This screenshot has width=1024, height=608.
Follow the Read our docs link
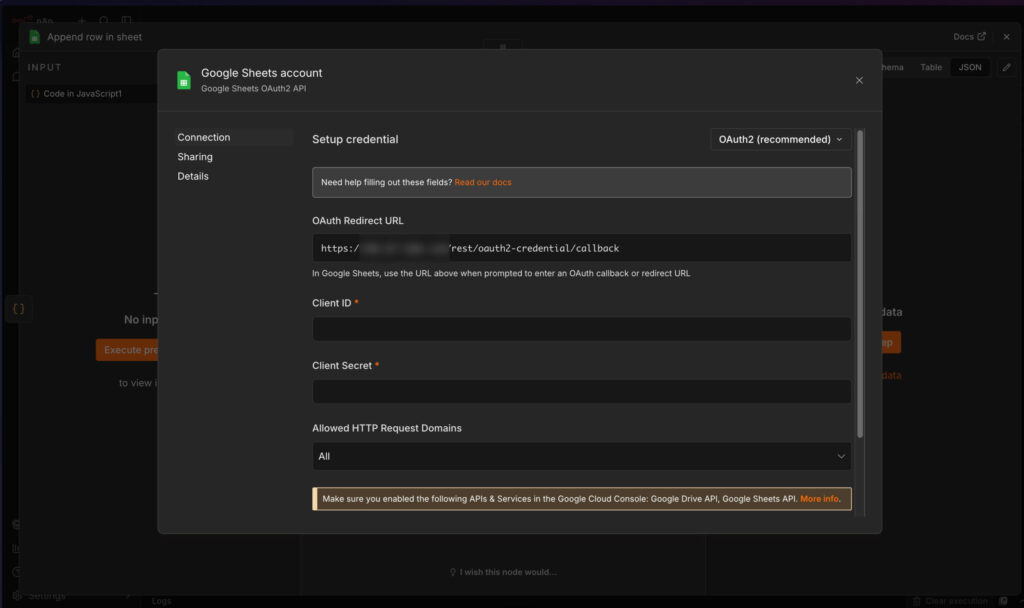click(x=483, y=182)
